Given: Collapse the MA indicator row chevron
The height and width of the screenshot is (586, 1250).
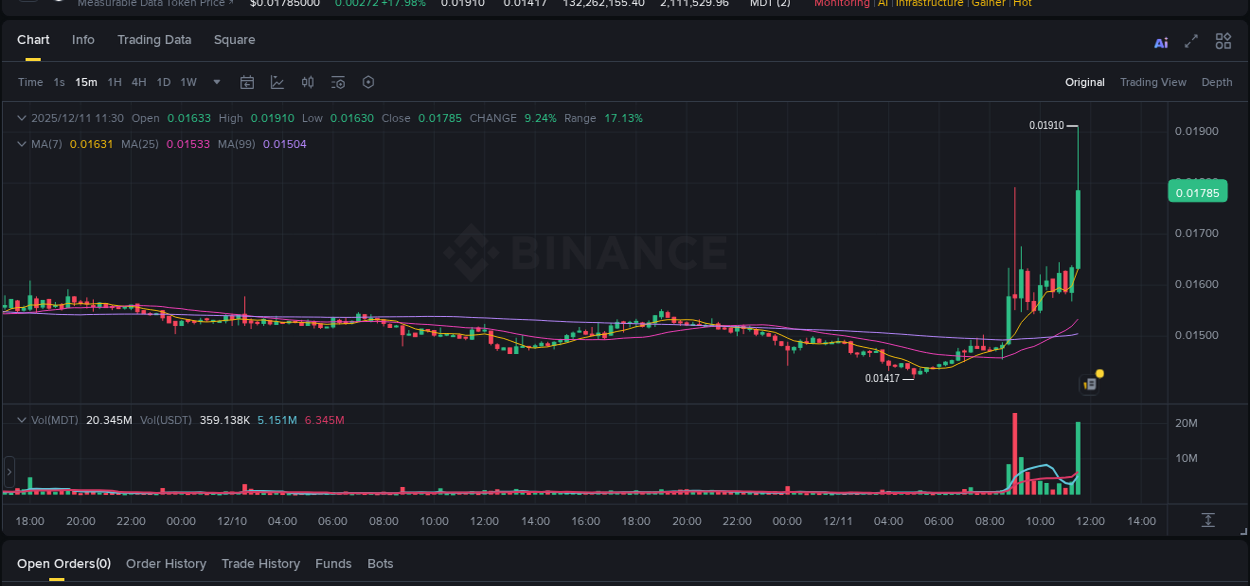Looking at the screenshot, I should pyautogui.click(x=20, y=143).
